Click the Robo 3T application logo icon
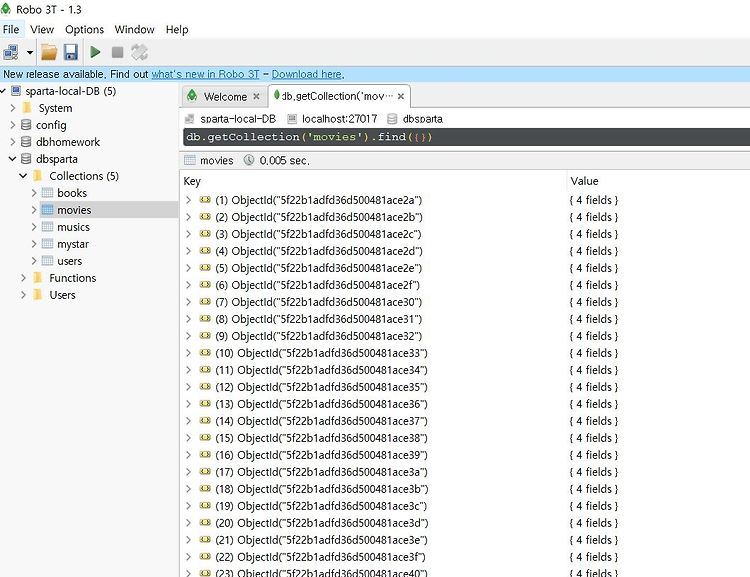This screenshot has height=577, width=750. (6, 9)
